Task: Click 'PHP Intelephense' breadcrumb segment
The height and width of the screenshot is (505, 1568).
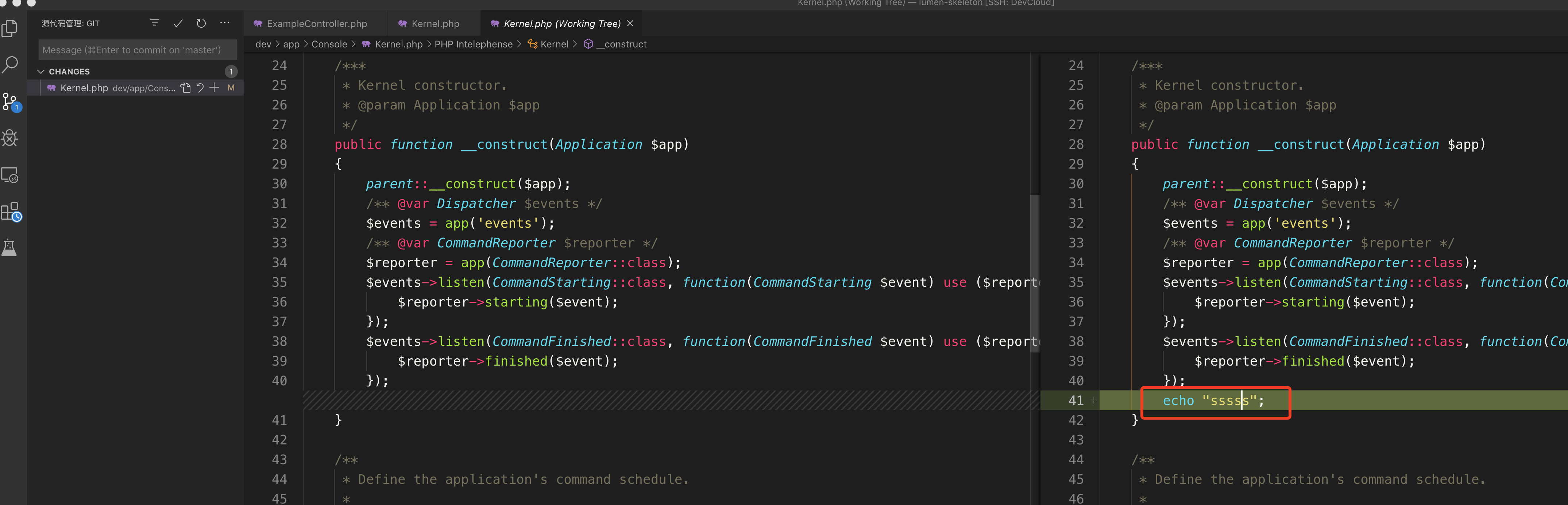Action: (474, 44)
